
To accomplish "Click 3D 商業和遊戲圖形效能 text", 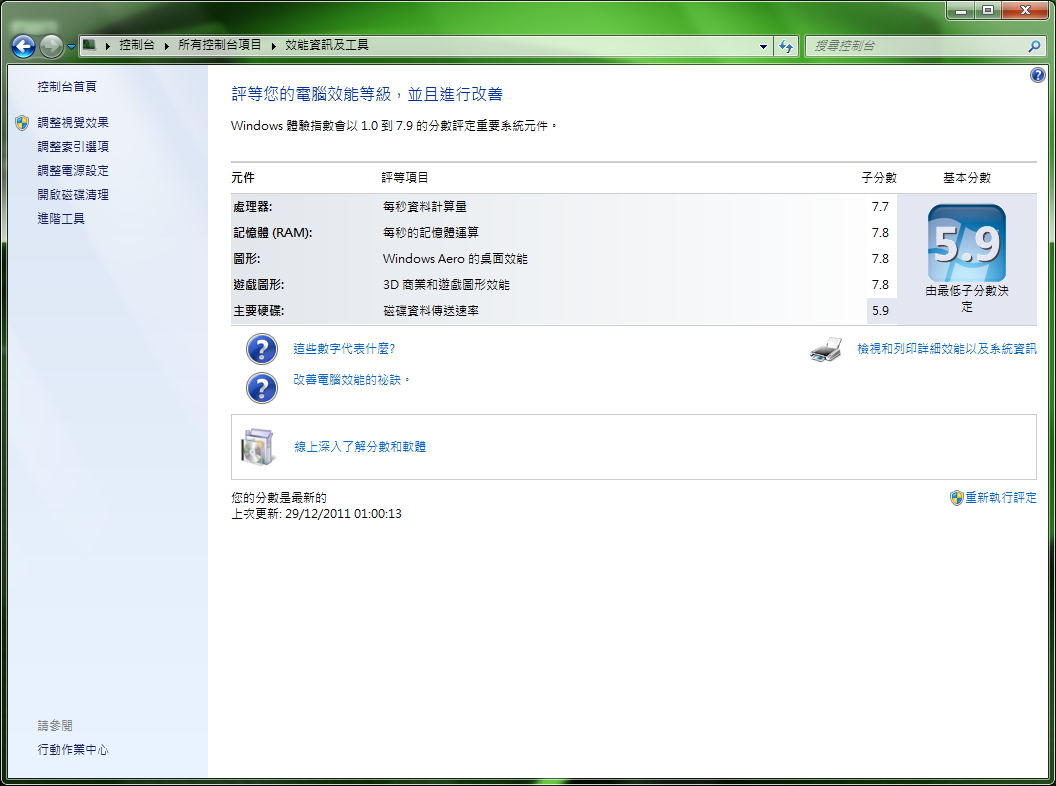I will click(446, 285).
